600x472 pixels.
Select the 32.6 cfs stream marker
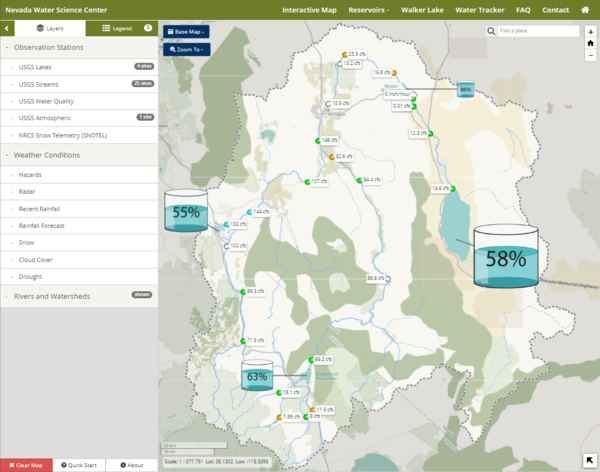coord(332,157)
